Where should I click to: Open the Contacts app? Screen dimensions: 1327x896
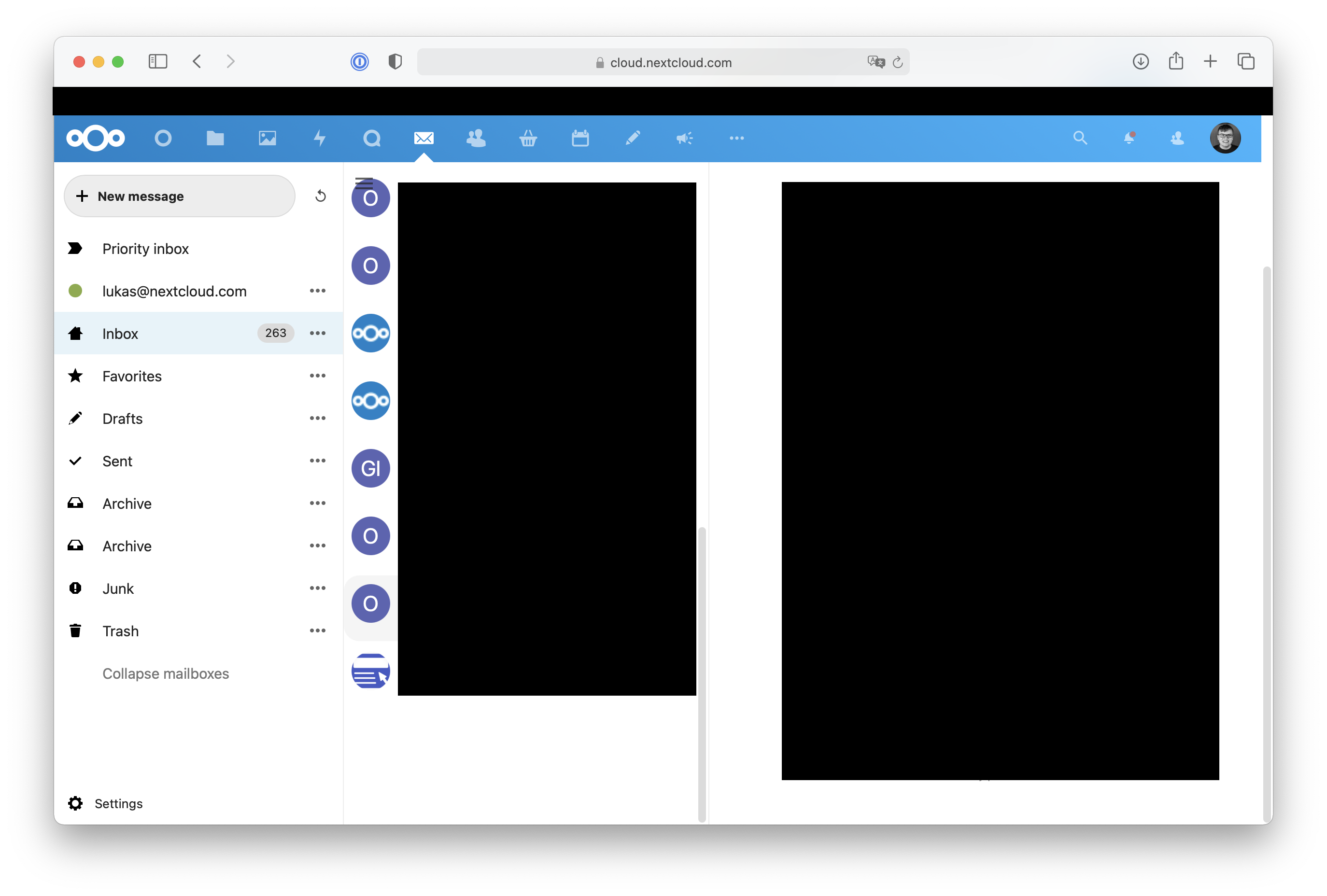(476, 138)
